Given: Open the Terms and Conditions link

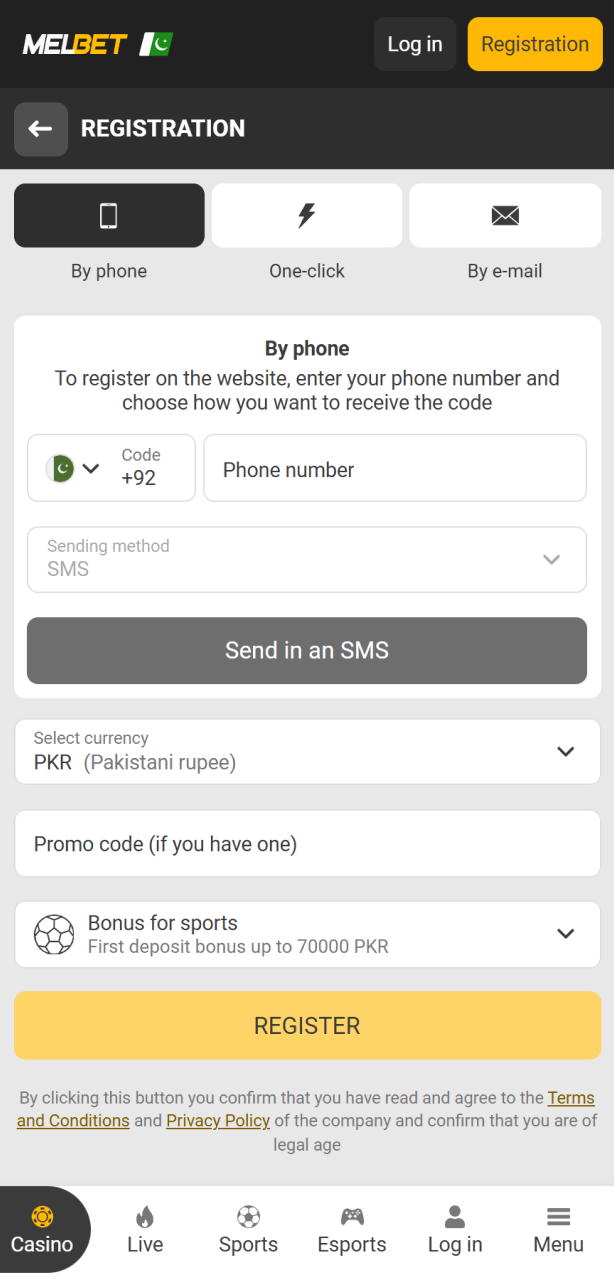Looking at the screenshot, I should [571, 1097].
